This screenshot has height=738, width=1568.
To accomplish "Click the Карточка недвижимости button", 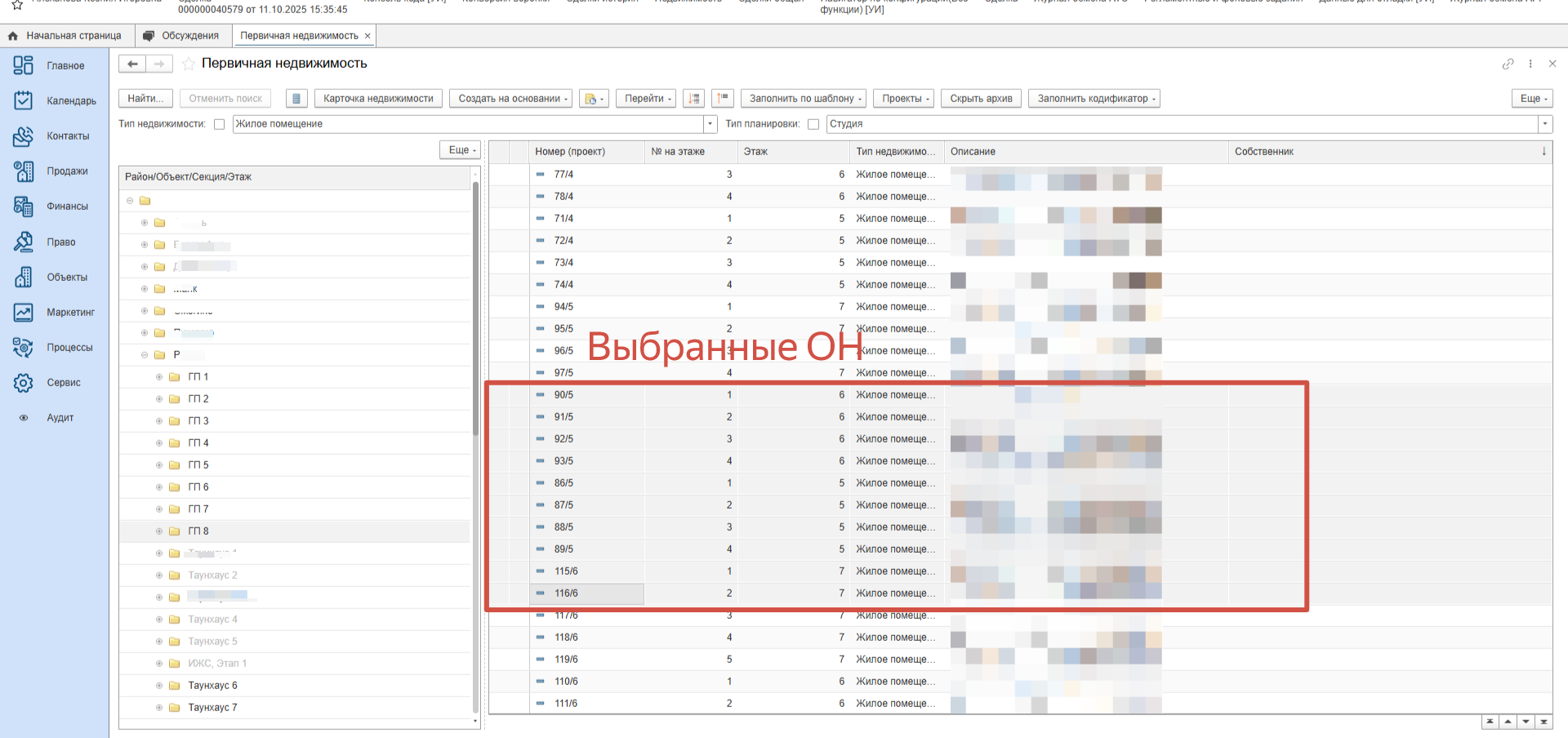I will 378,99.
